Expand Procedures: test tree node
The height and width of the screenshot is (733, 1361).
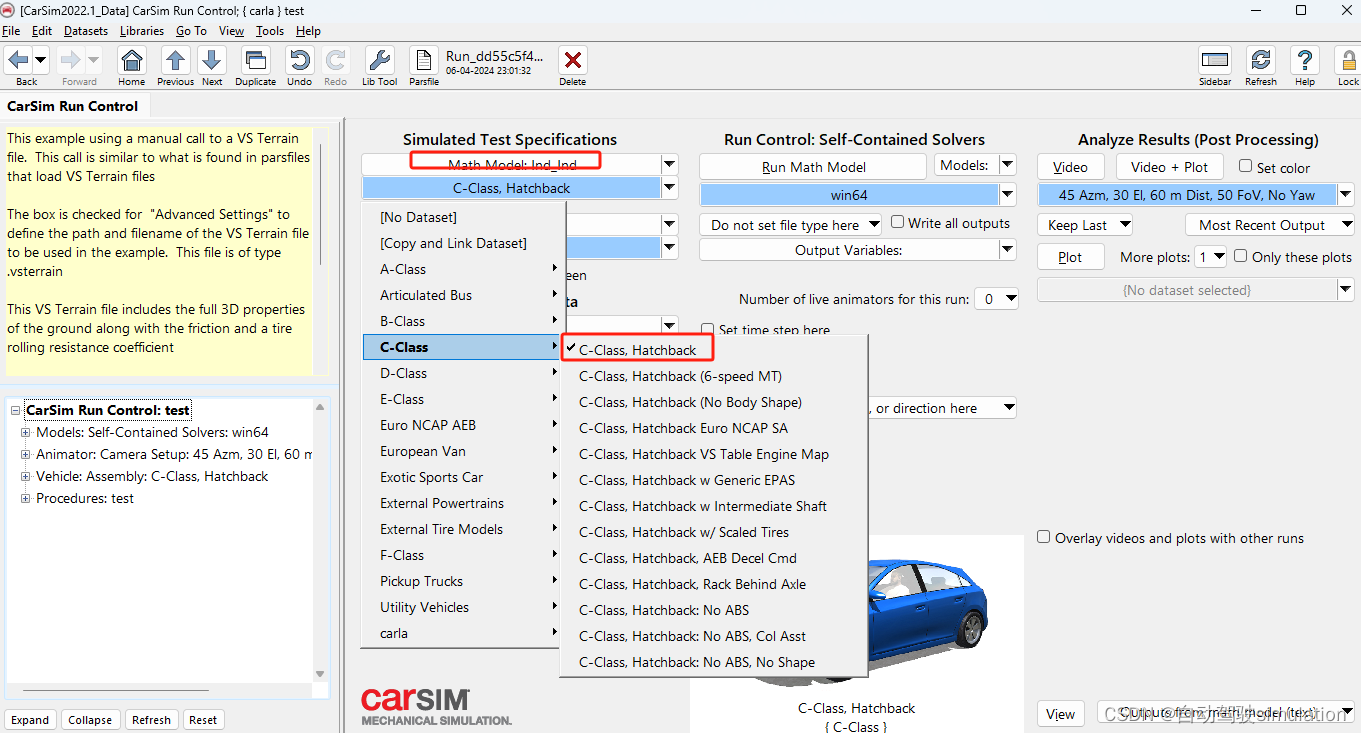26,499
